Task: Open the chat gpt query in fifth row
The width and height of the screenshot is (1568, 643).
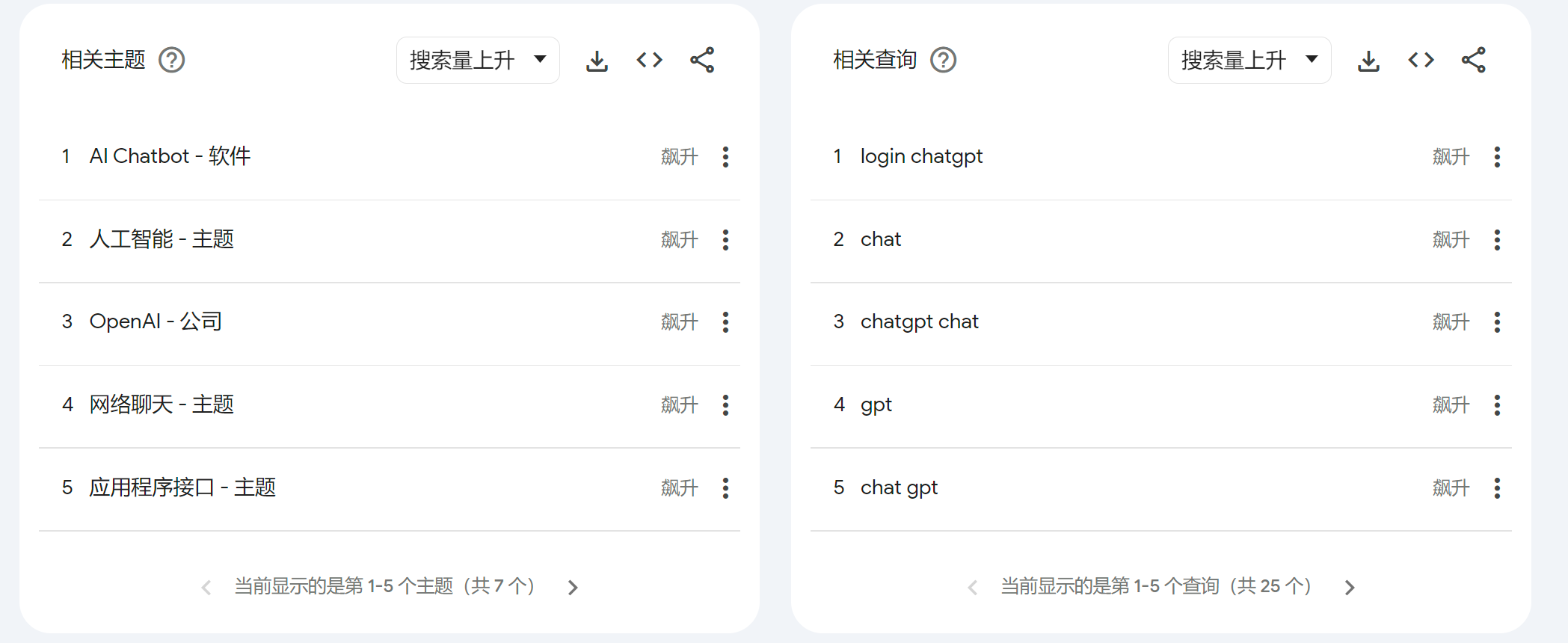Action: pos(899,487)
